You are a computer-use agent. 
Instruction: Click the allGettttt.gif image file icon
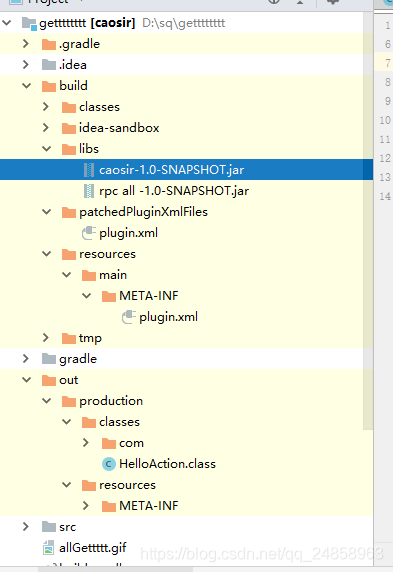(x=49, y=548)
